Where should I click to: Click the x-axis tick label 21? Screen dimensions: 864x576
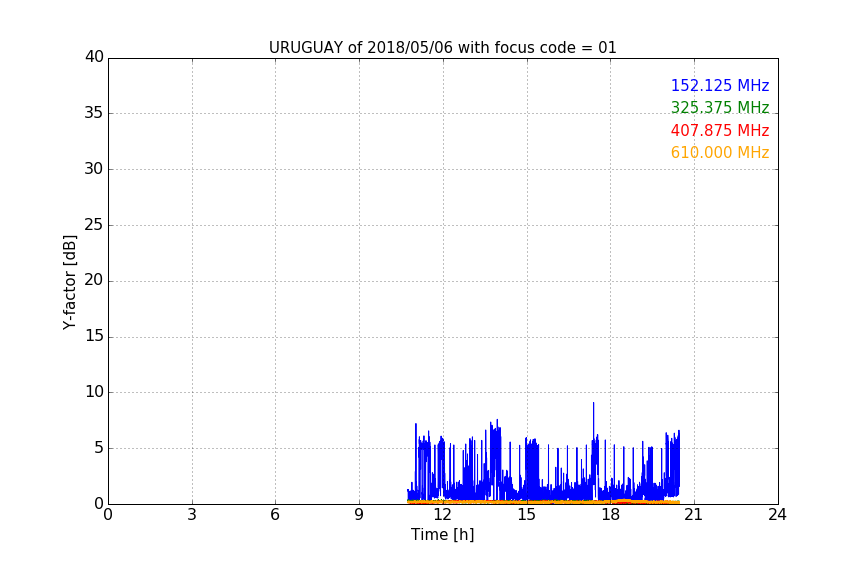694,515
